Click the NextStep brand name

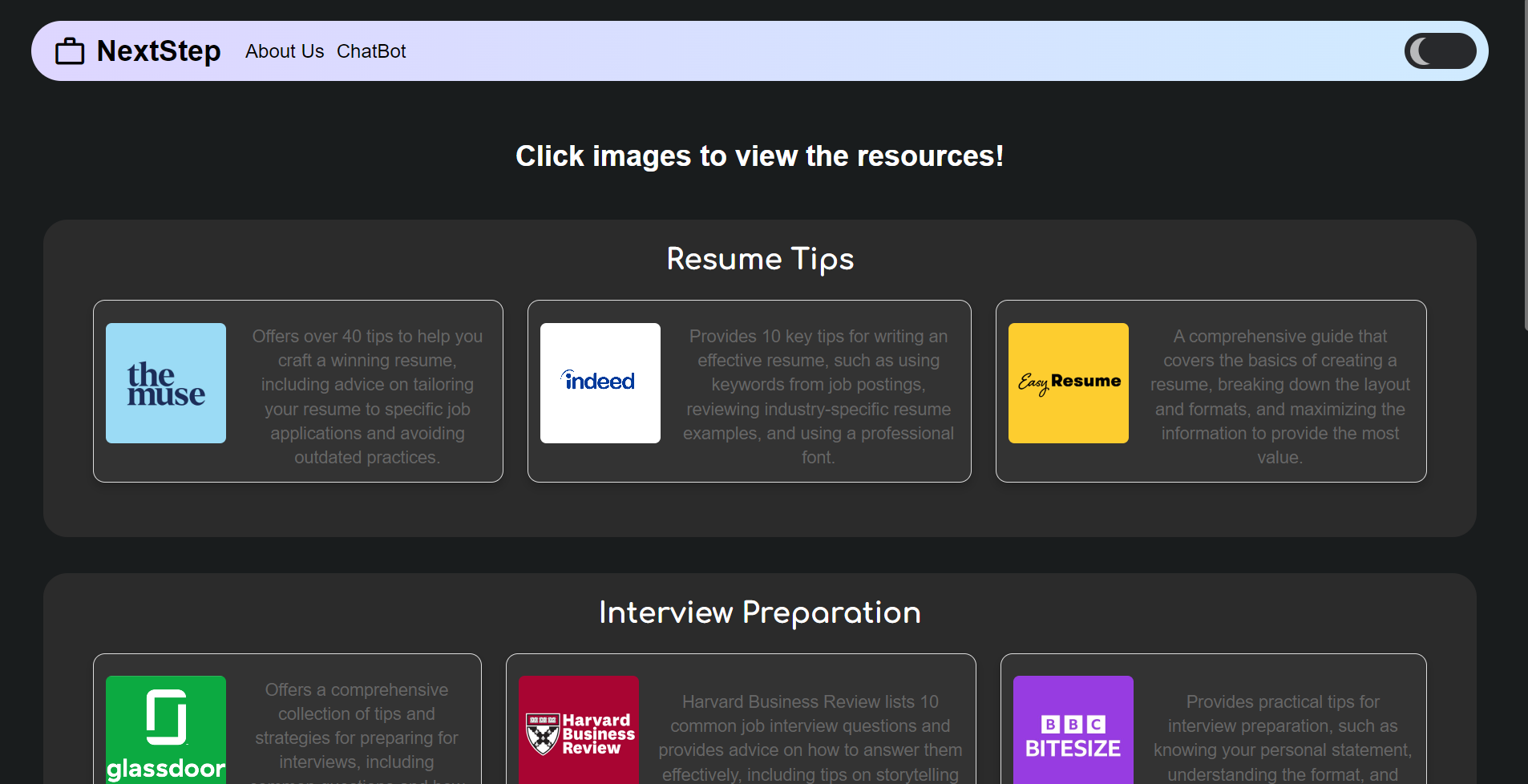click(x=159, y=51)
